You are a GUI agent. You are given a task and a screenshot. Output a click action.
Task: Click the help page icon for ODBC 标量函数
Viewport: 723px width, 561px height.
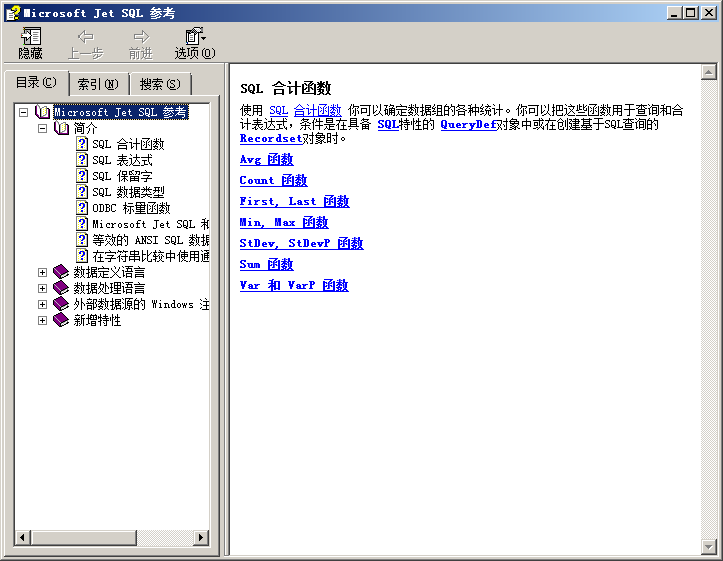tap(82, 208)
